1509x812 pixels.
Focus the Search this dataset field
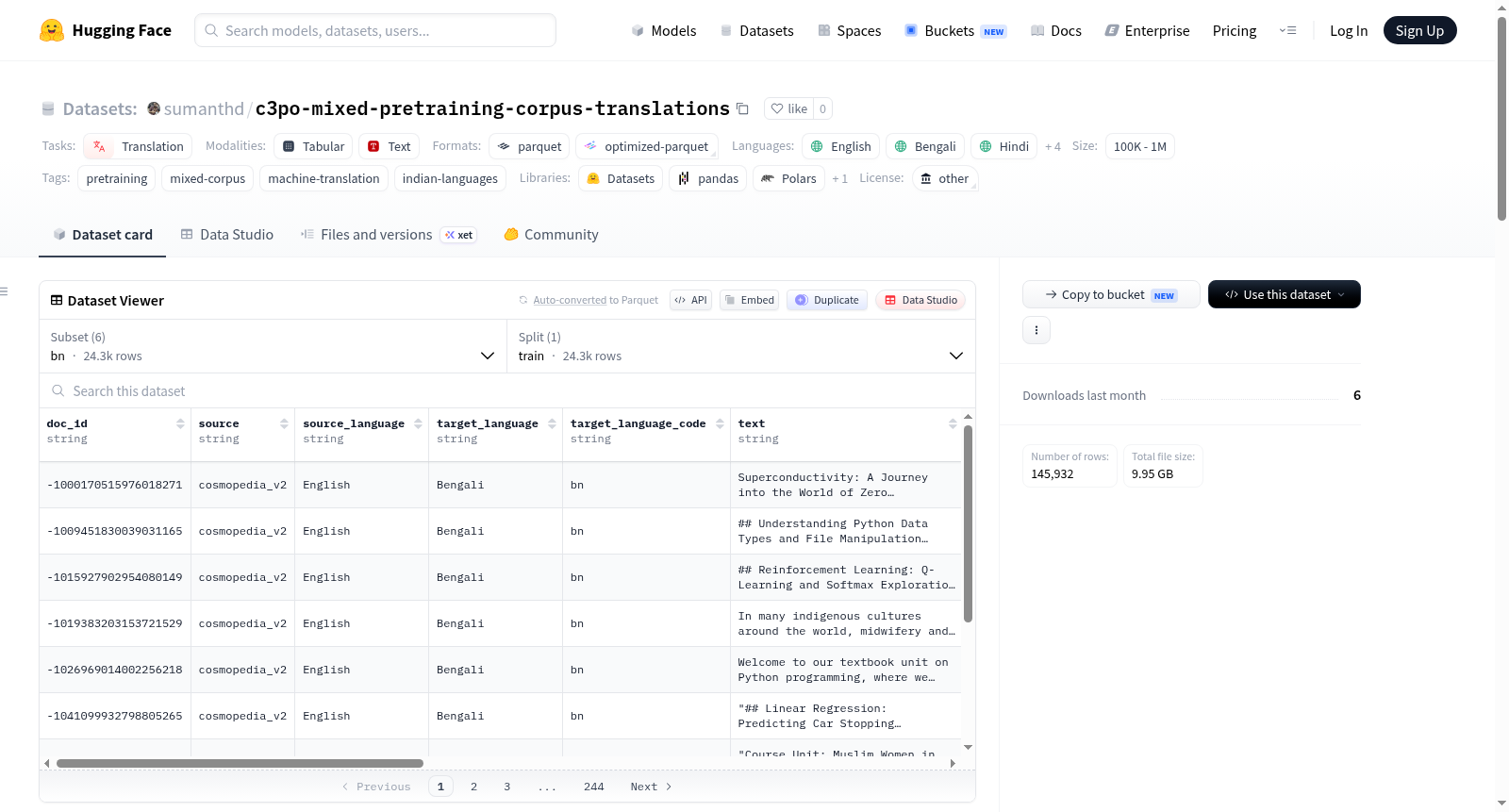tap(507, 390)
